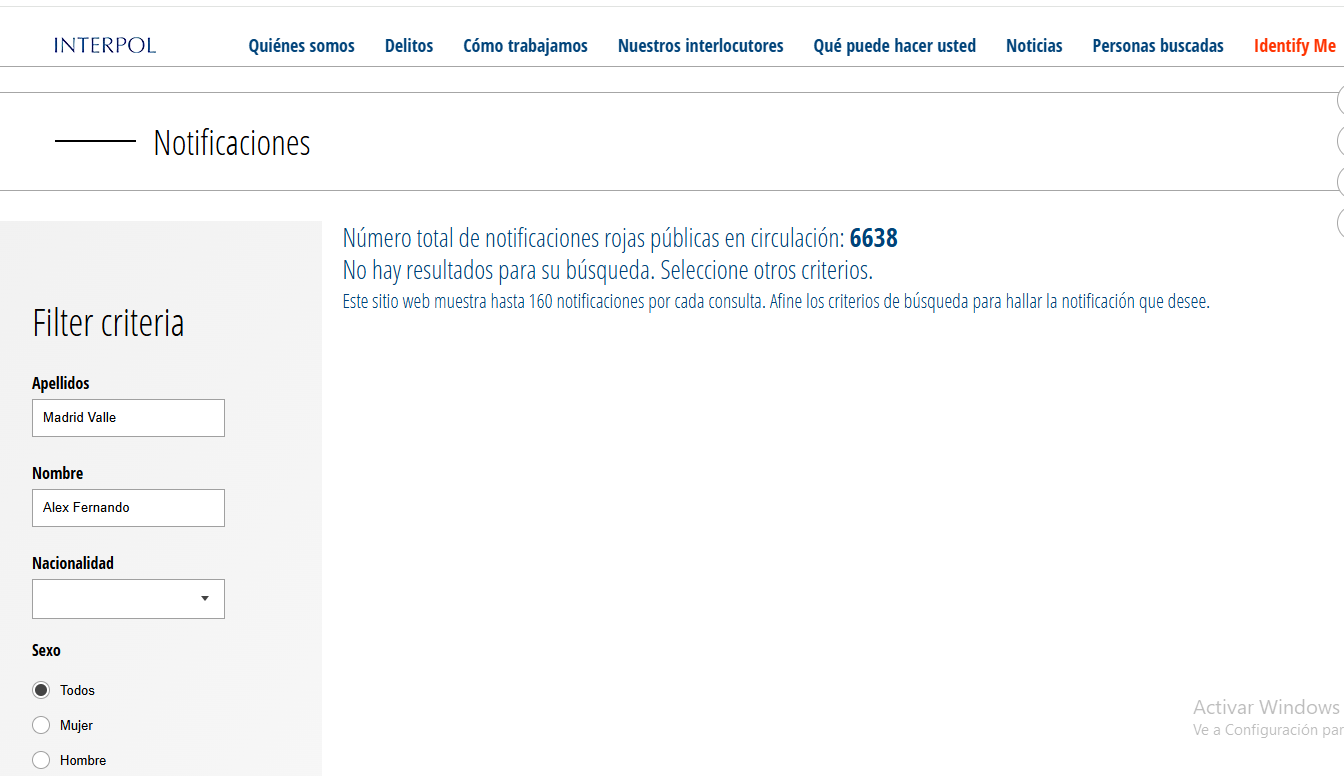
Task: Select the Todos sex radio button
Action: [41, 690]
